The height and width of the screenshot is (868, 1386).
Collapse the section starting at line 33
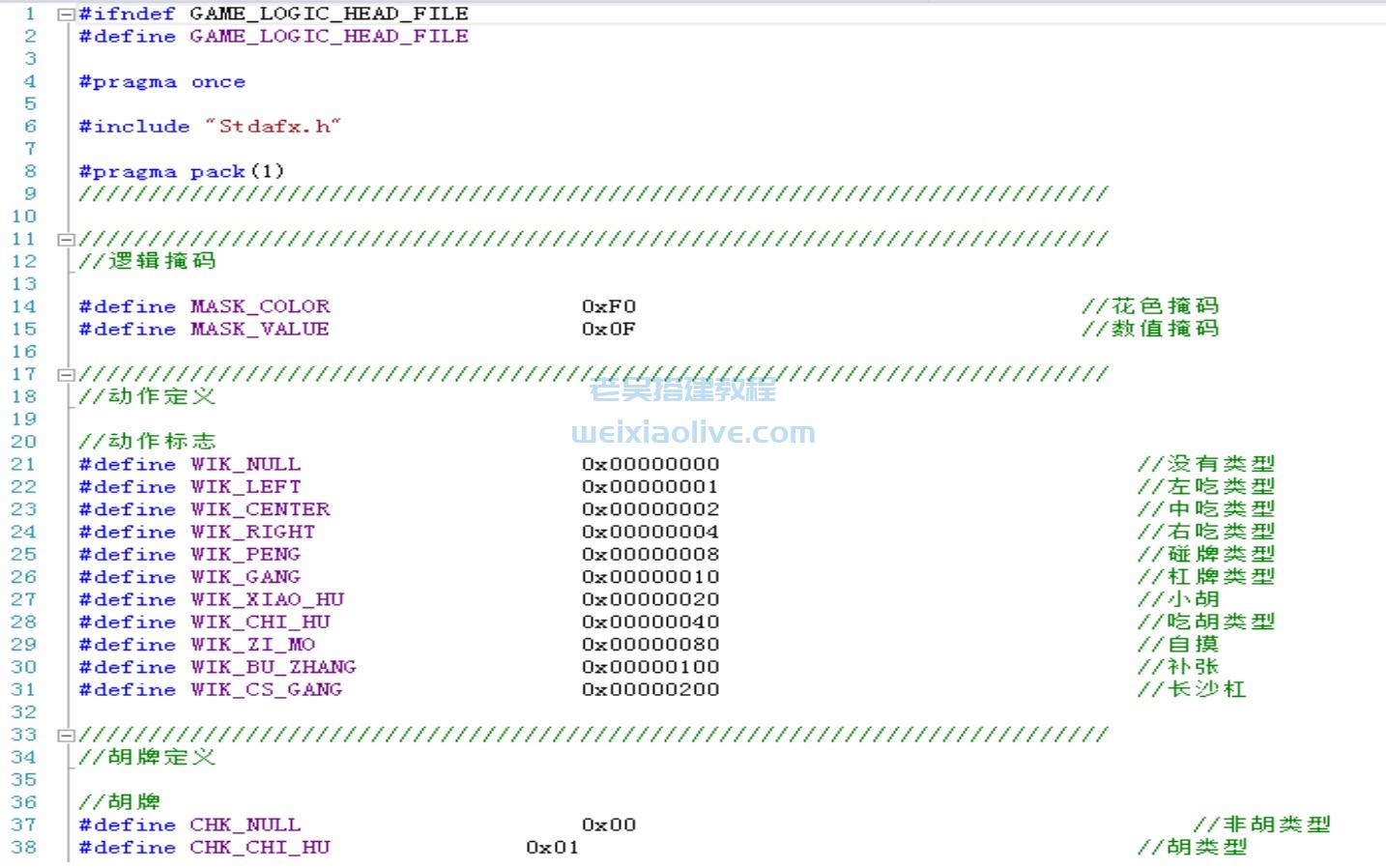pyautogui.click(x=65, y=736)
